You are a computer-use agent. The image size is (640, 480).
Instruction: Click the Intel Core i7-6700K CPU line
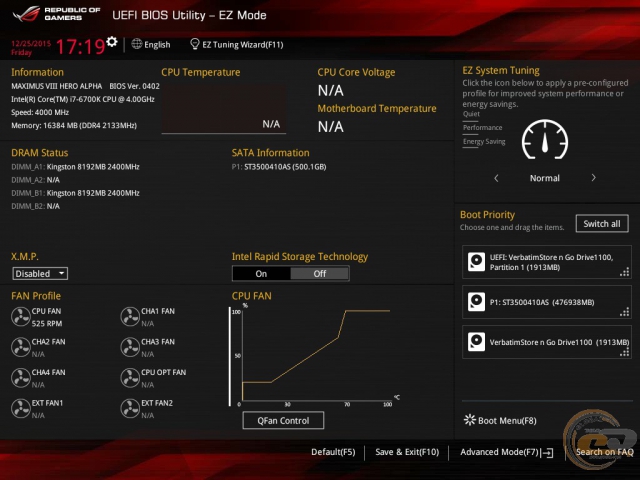83,99
